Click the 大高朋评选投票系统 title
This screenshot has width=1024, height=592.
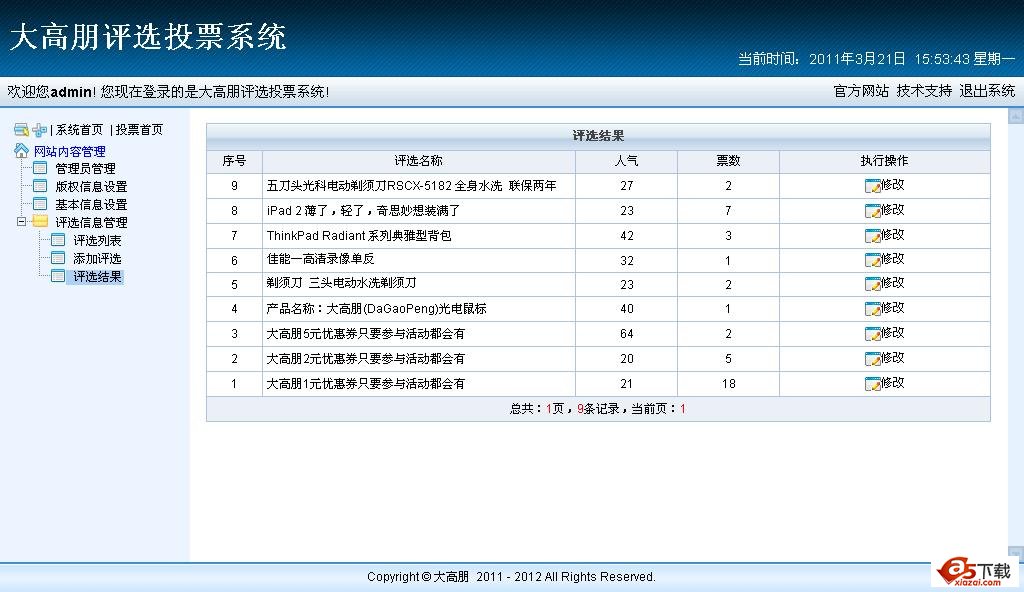148,37
